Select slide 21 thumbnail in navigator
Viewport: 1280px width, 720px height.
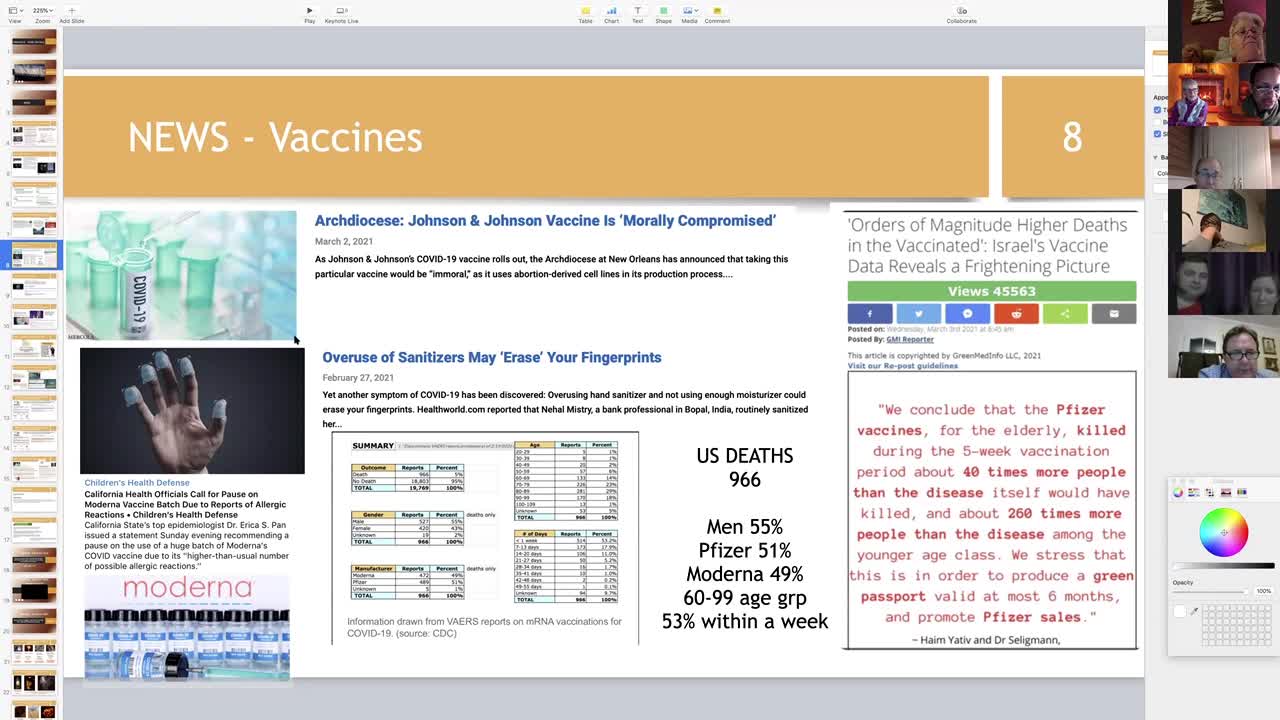(x=34, y=653)
